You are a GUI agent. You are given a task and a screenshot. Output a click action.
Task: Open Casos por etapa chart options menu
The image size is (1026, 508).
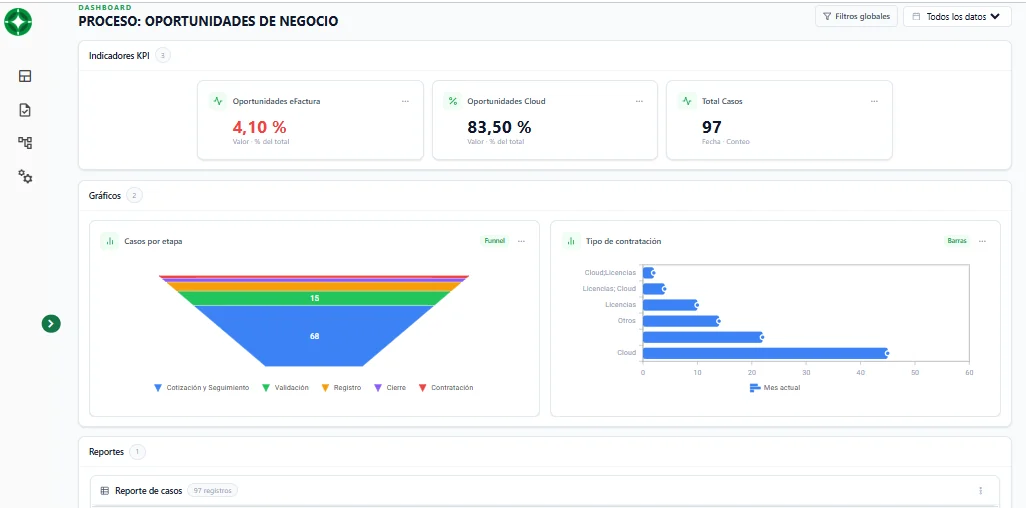[x=521, y=241]
